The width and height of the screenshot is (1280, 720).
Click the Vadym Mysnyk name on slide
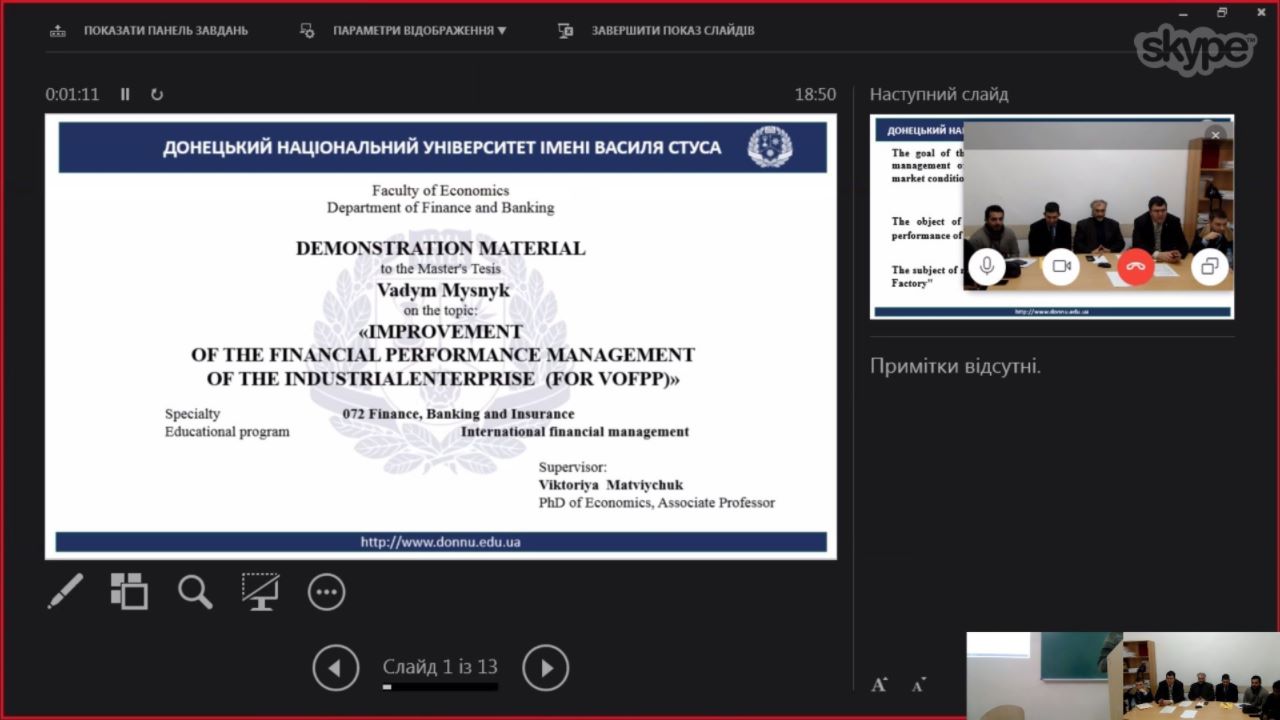point(443,290)
